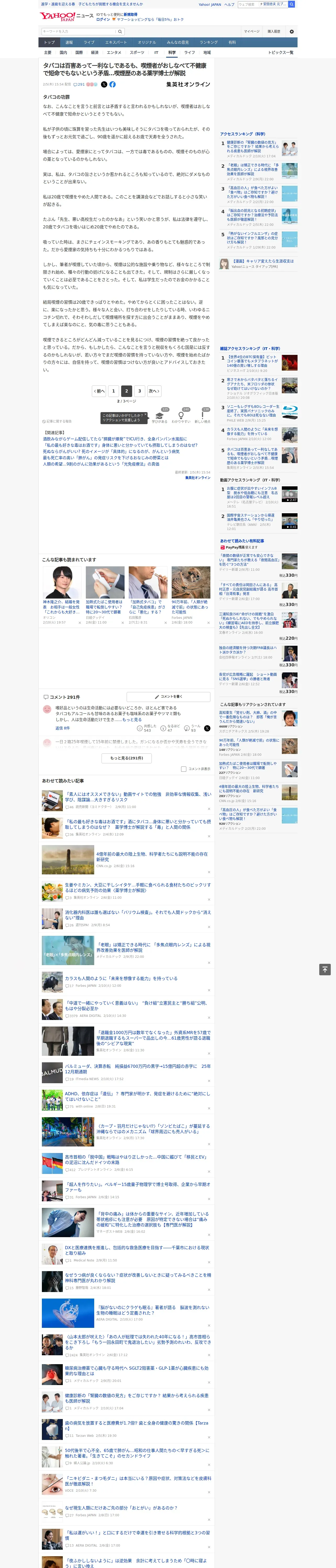The height and width of the screenshot is (1568, 336).
Task: Open settings via the gear icon
Action: tap(292, 31)
